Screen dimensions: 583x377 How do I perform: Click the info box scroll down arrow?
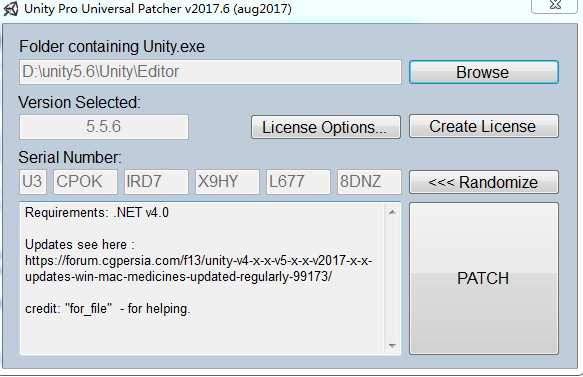392,346
